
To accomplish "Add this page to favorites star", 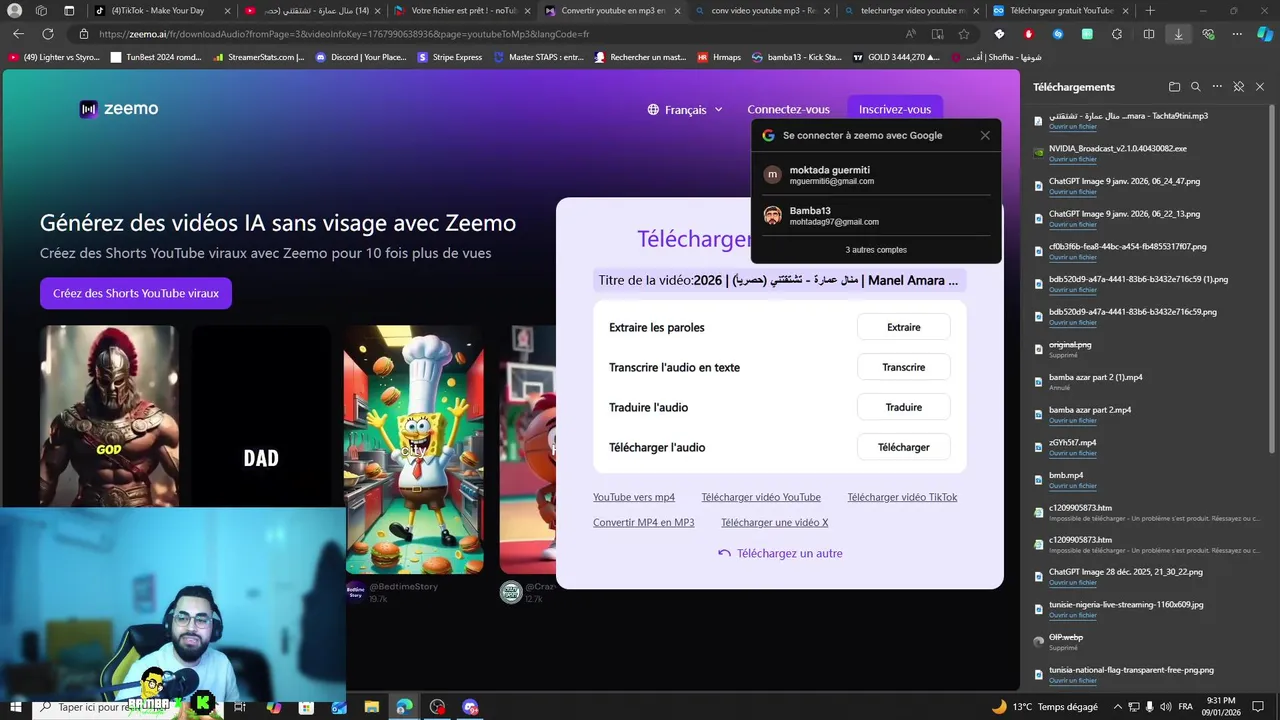I will click(964, 34).
